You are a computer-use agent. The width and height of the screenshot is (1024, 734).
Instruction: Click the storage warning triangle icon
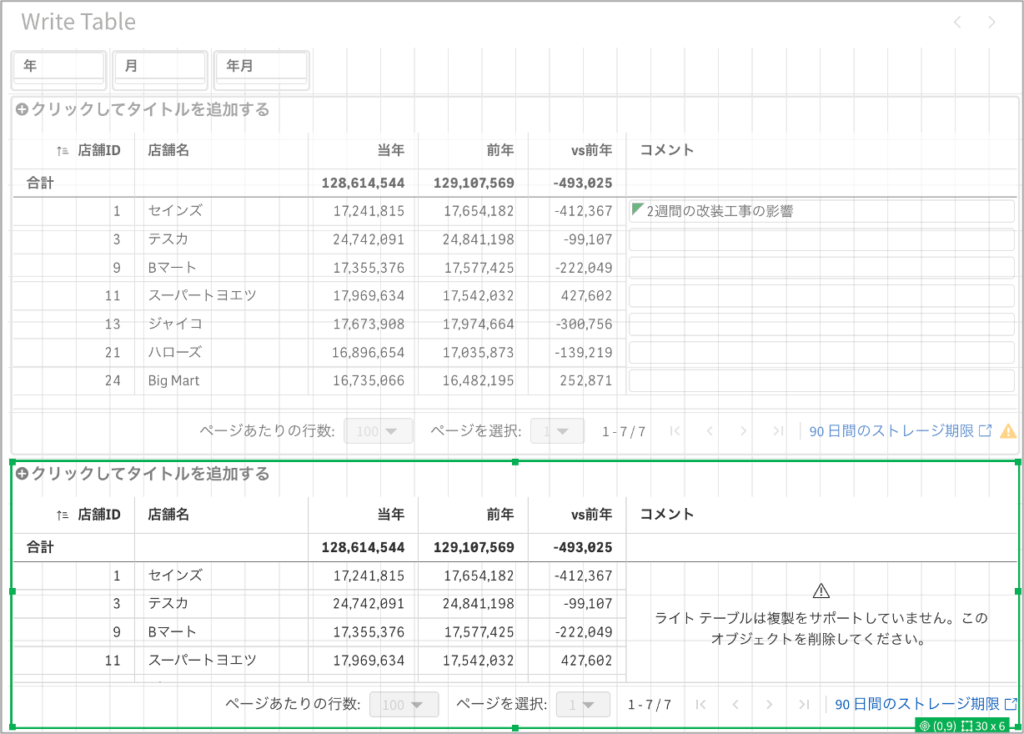tap(1007, 431)
